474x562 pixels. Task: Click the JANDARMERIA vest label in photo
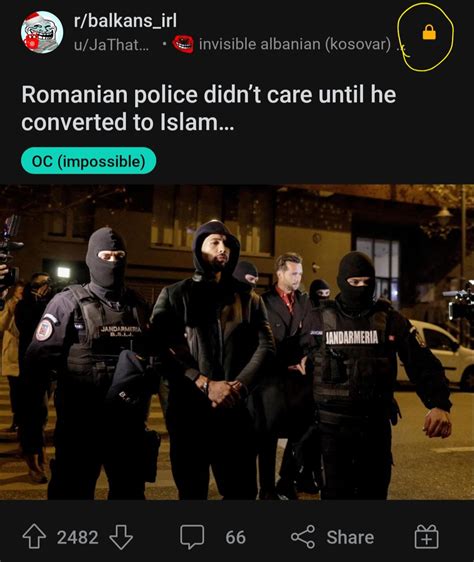[351, 338]
